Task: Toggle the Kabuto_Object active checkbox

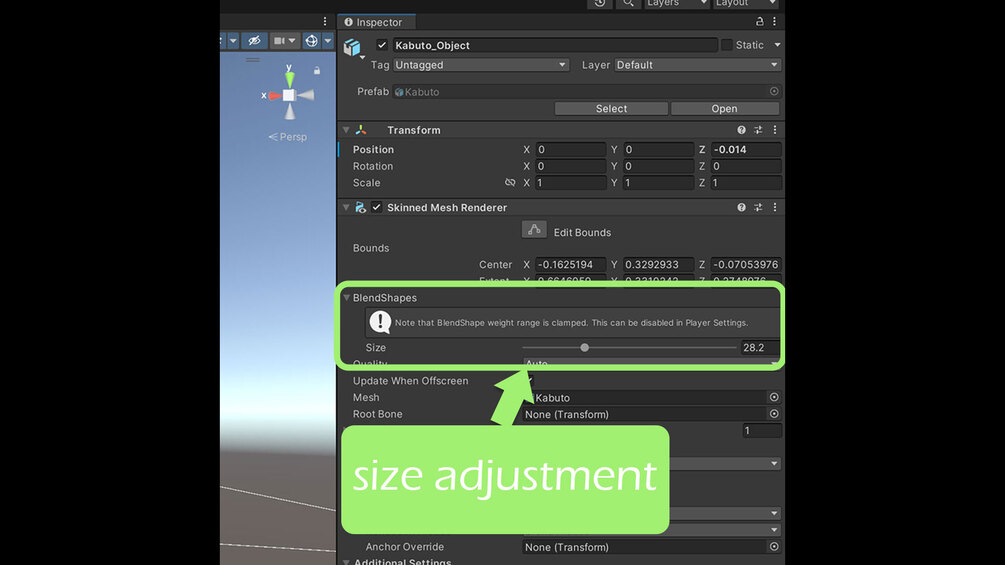Action: click(x=382, y=45)
